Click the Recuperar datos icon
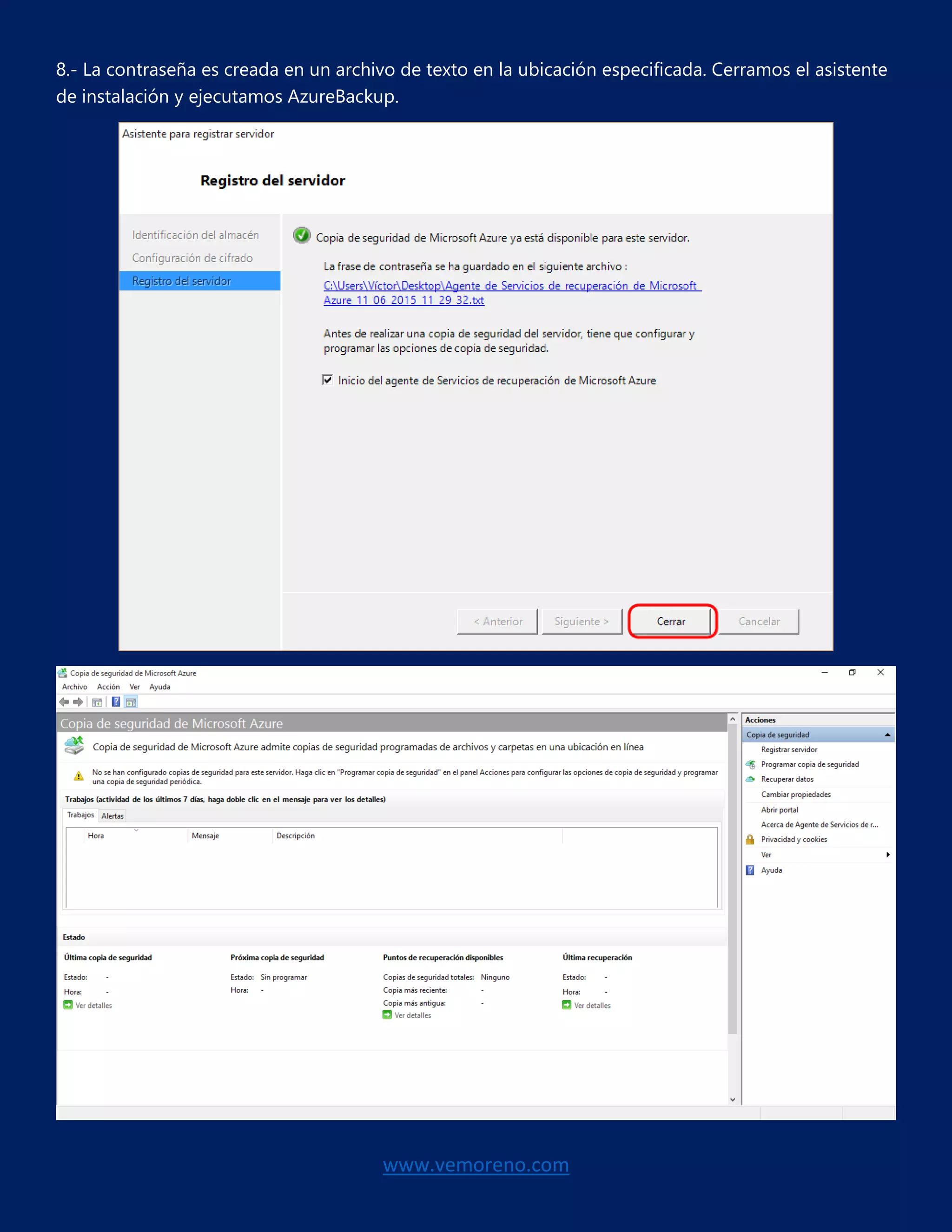 (x=750, y=778)
